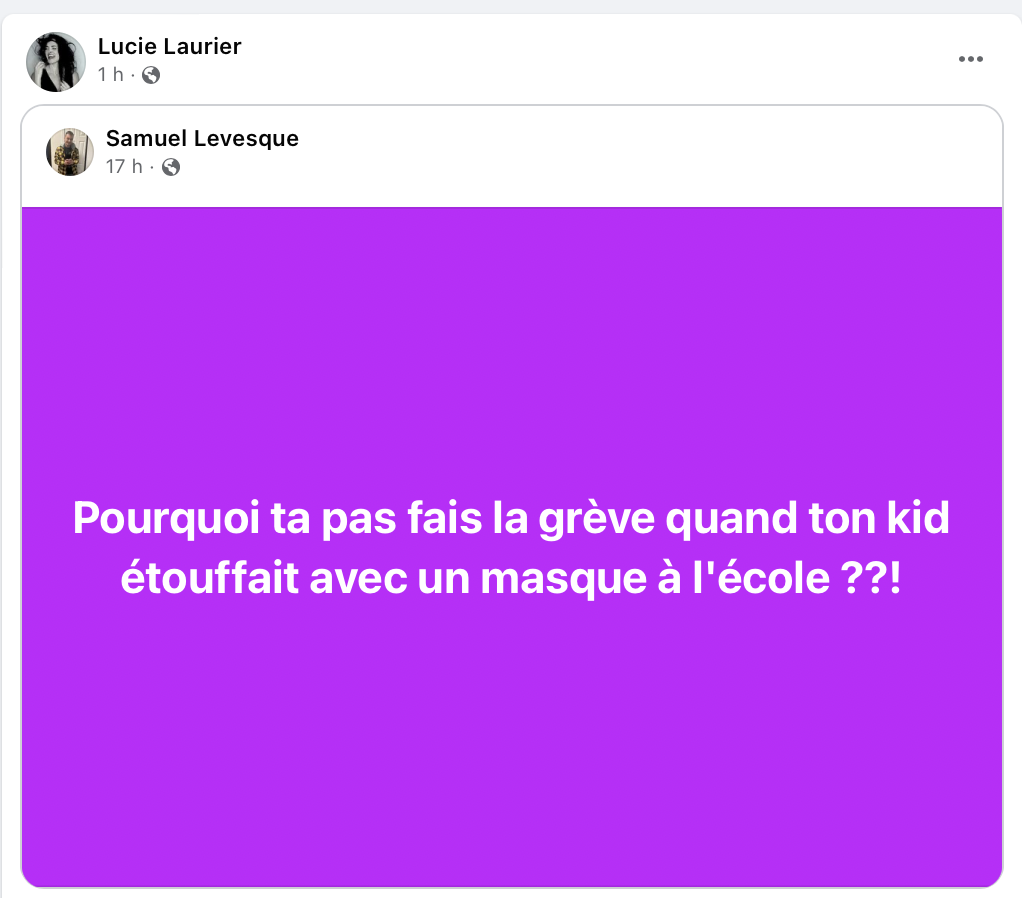Click the Public globe icon beside 1 h
This screenshot has width=1022, height=898.
tap(151, 76)
